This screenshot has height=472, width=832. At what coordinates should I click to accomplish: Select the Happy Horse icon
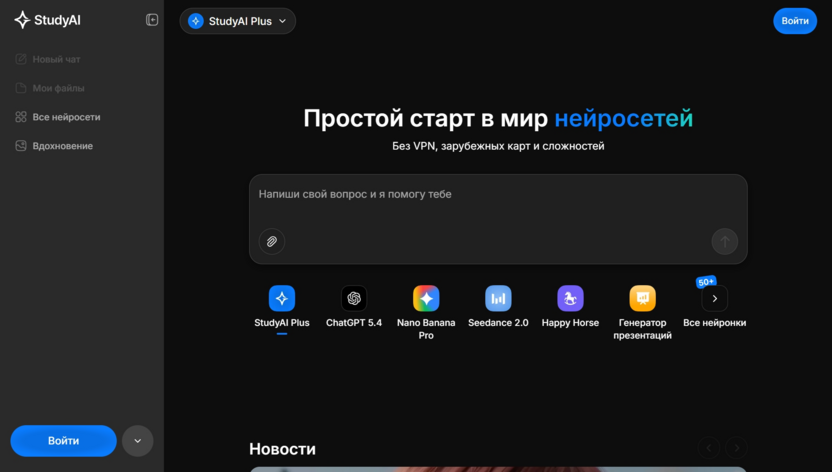tap(570, 299)
